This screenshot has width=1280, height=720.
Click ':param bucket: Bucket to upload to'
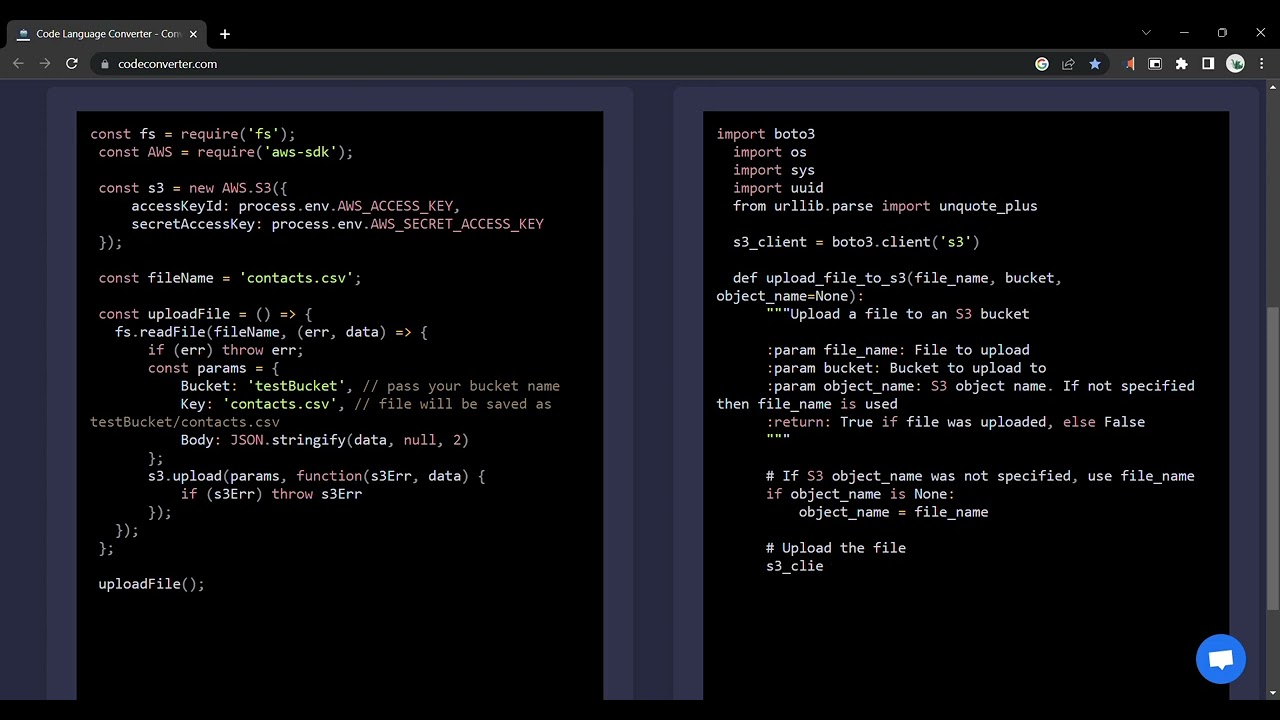pos(906,368)
